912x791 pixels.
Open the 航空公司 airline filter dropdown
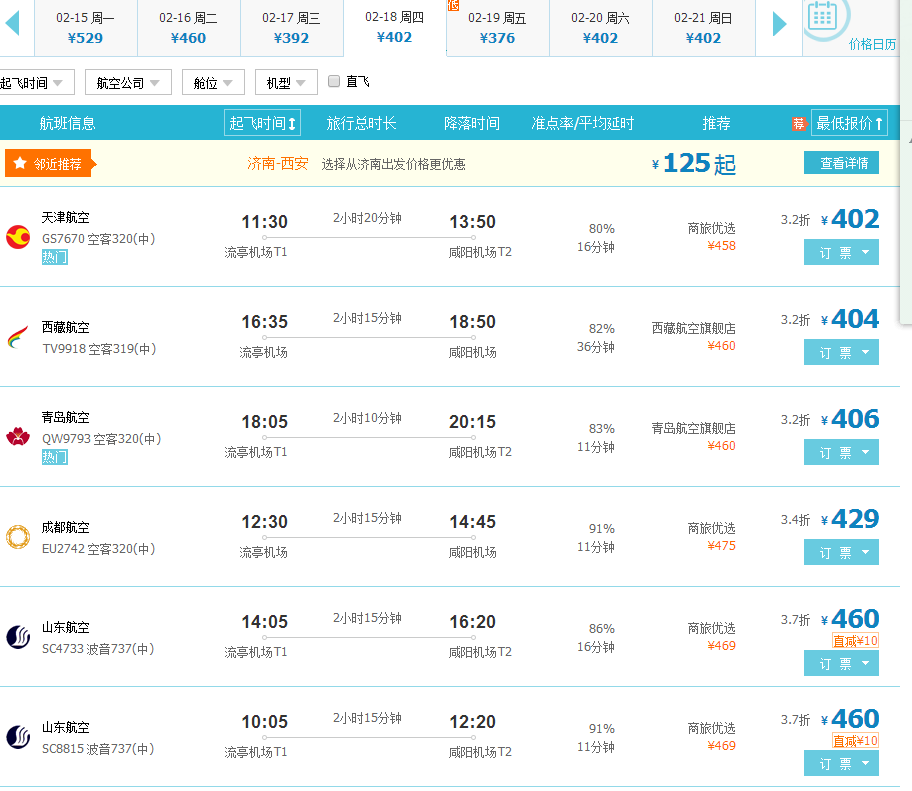pos(126,82)
